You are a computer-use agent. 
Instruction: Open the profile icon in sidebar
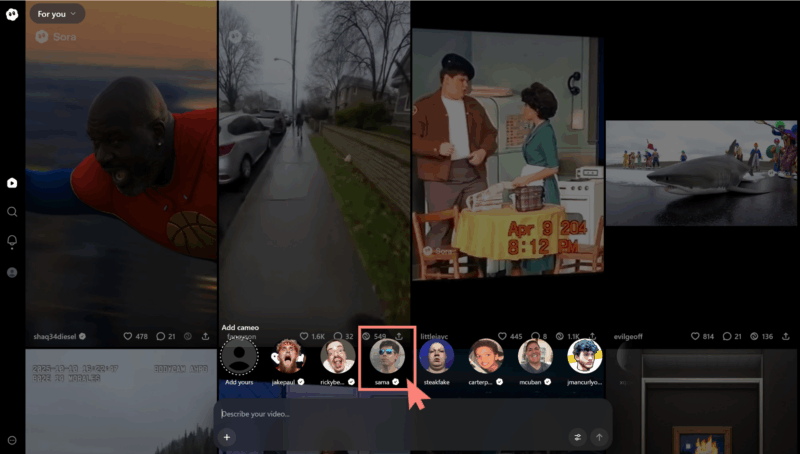[x=12, y=272]
